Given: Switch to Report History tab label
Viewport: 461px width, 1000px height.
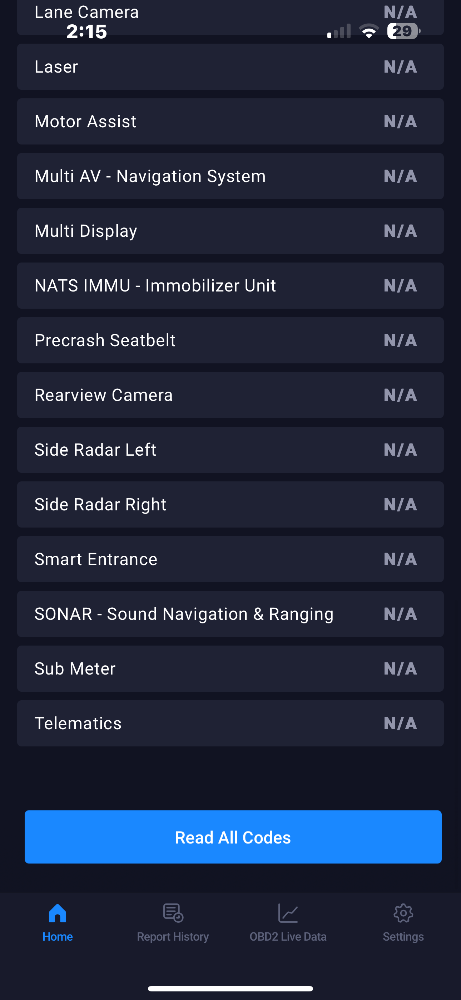Looking at the screenshot, I should click(x=173, y=937).
